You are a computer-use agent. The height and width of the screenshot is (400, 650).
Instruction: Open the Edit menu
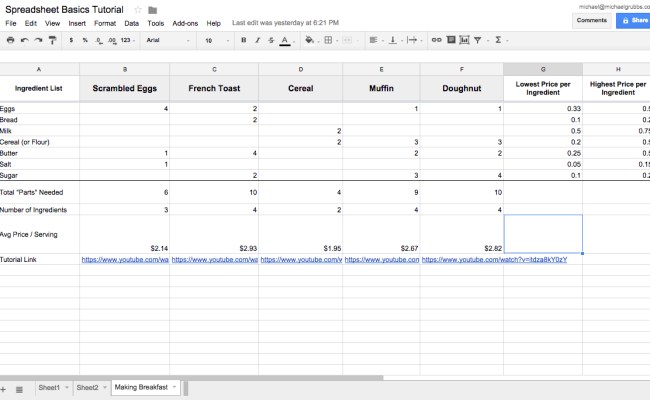31,23
